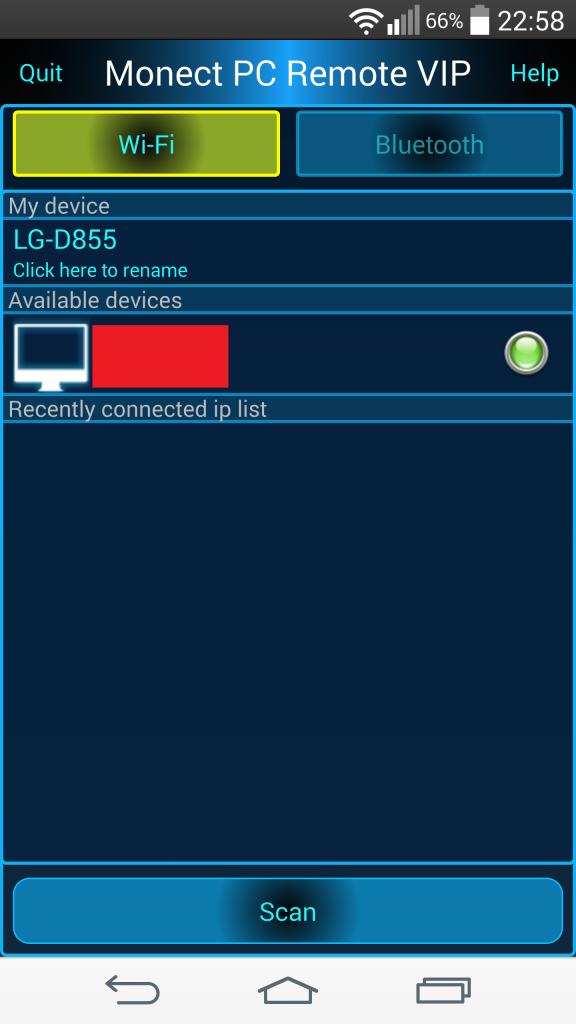Tap the Wi-Fi signal status icon

[366, 22]
